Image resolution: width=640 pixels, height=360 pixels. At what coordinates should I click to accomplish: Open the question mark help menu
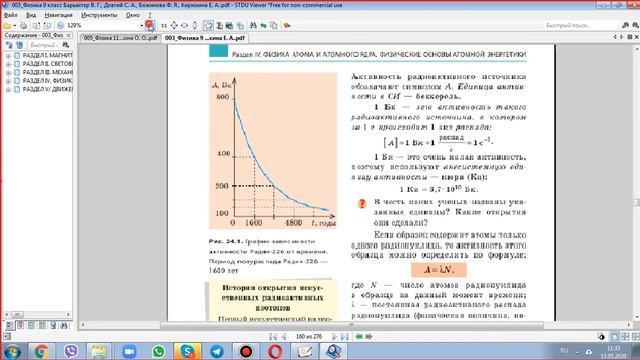tap(149, 15)
